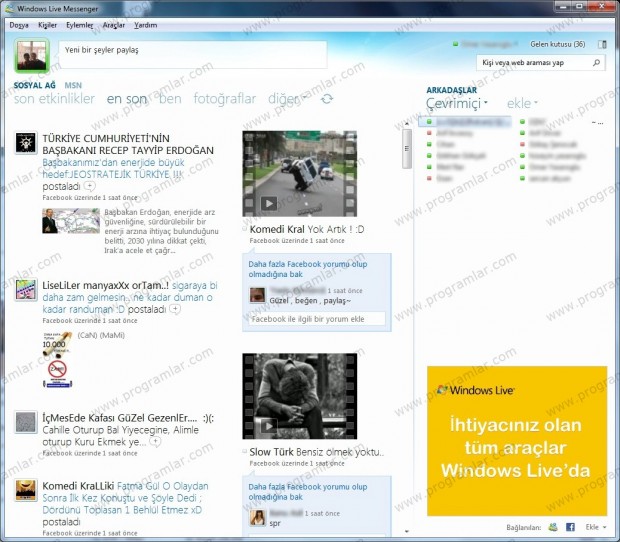620x542 pixels.
Task: Open the Kişiler menu
Action: 47,25
